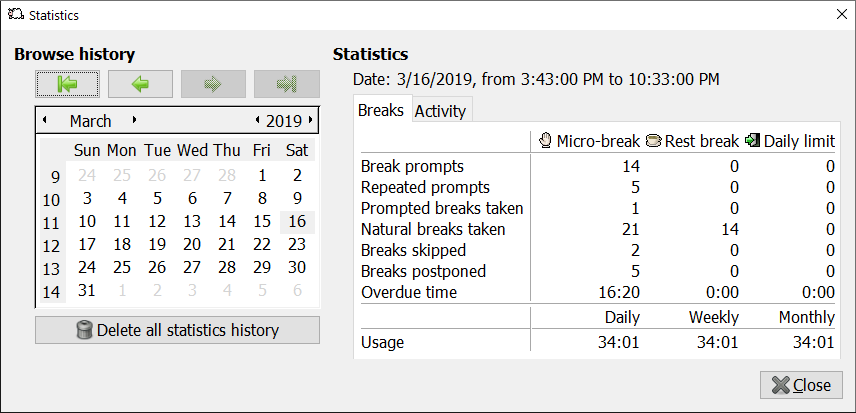Screen dimensions: 856x413
Task: Increase year with arrow right of 2019
Action: tap(311, 120)
